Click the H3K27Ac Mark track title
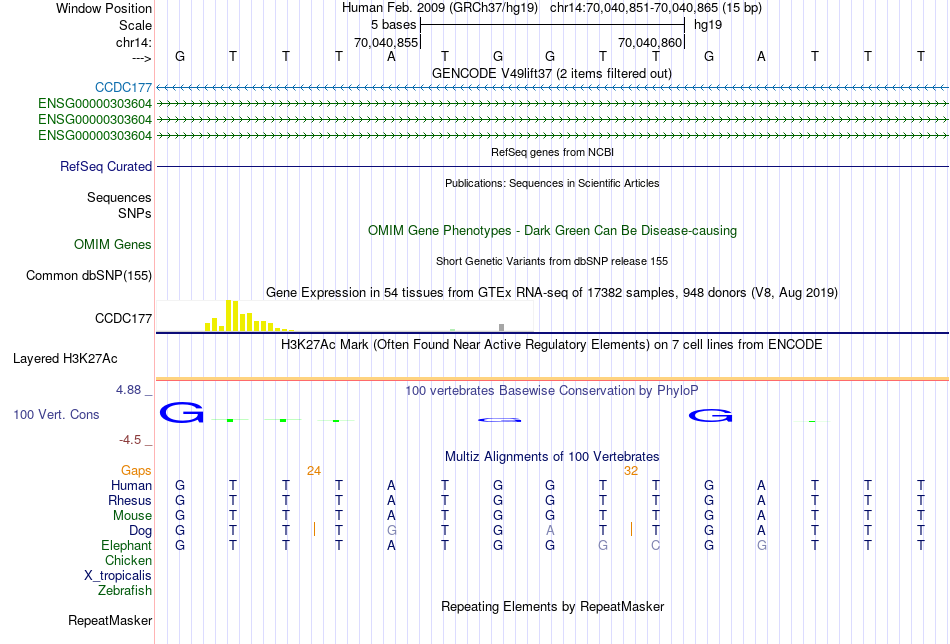 pos(552,345)
